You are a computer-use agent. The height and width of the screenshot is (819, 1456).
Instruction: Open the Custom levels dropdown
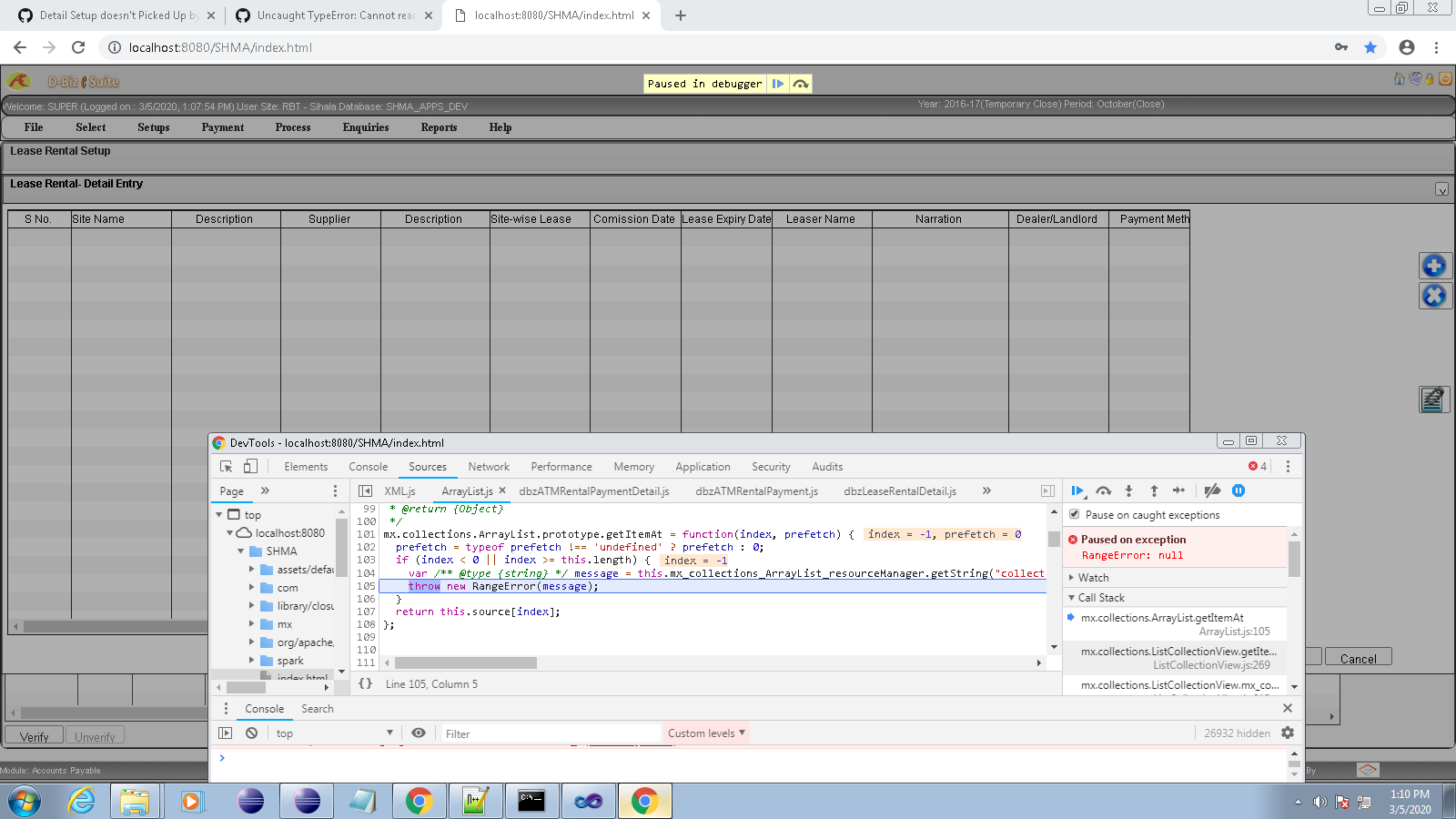point(706,733)
